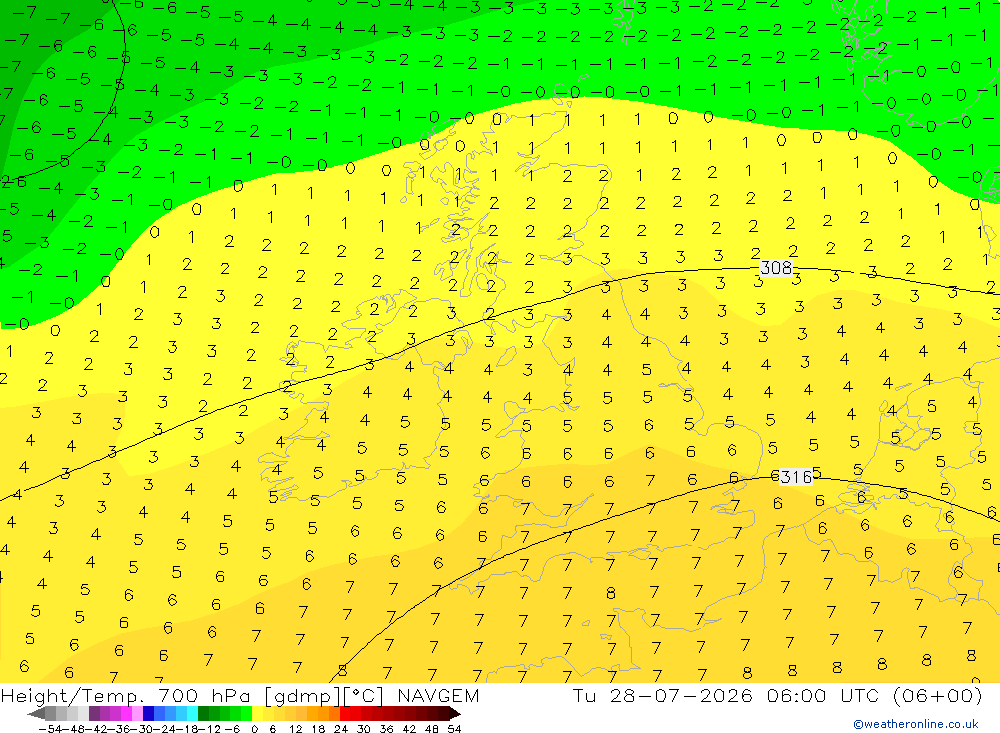Click the 316 height contour label

coord(796,477)
